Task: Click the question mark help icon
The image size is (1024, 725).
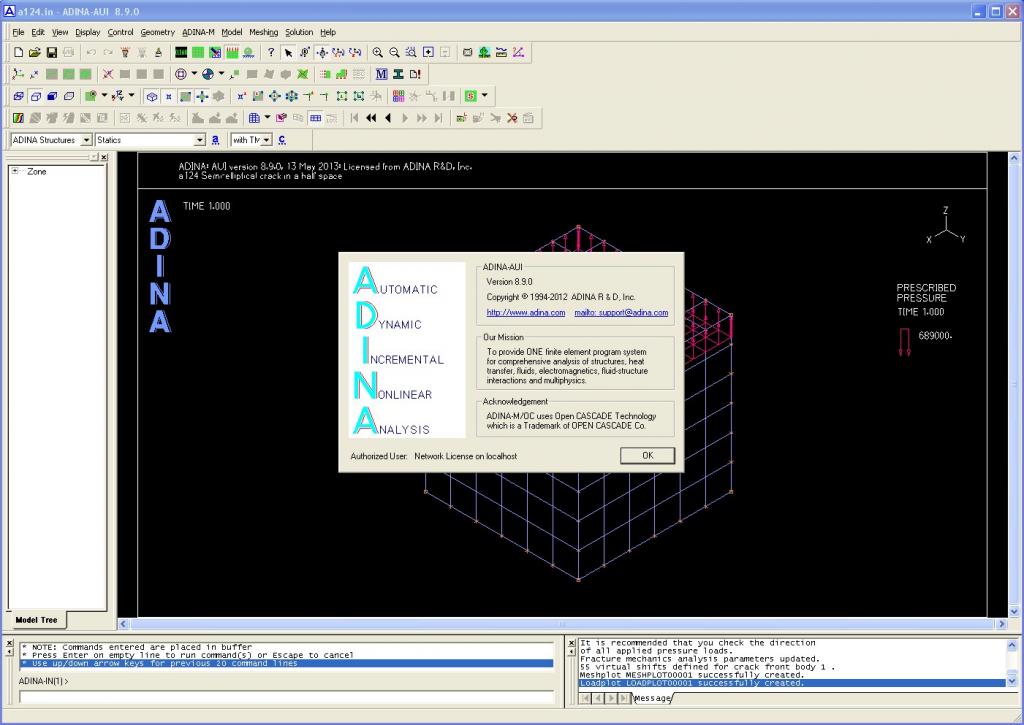Action: [x=270, y=52]
